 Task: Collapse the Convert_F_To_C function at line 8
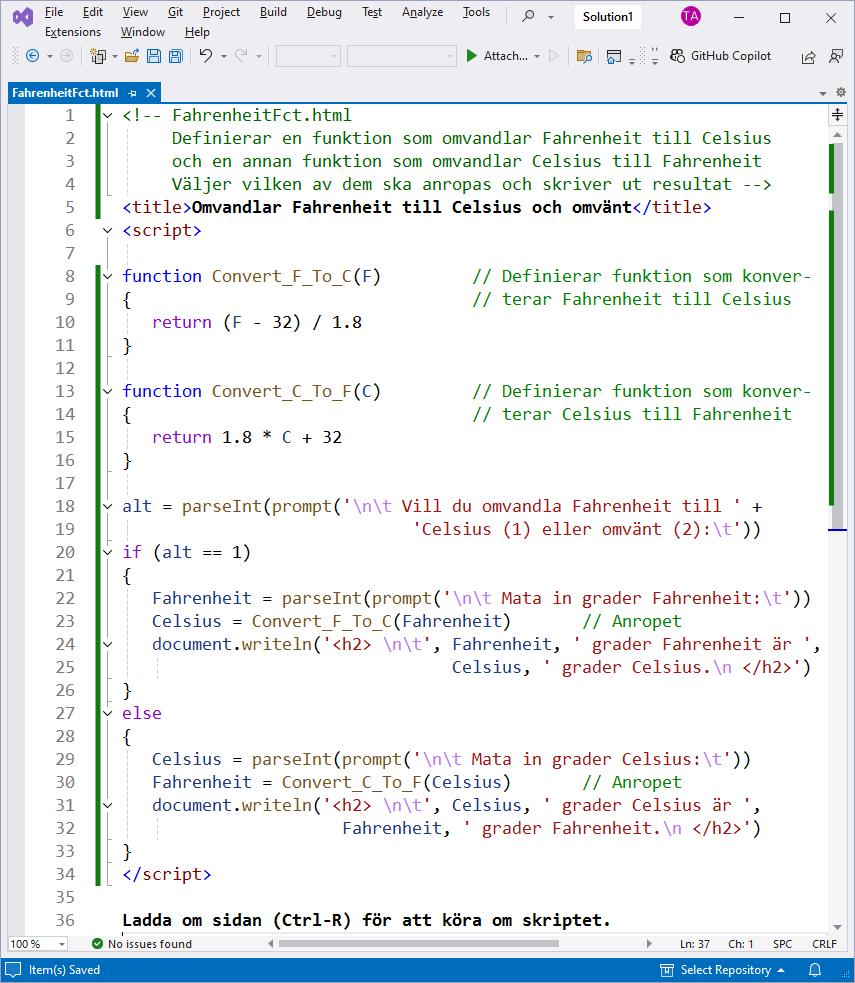tap(108, 277)
